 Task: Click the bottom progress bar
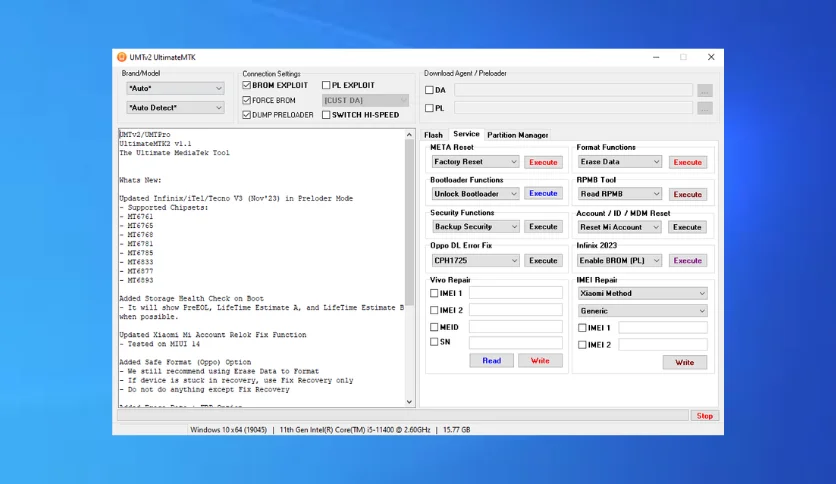pos(403,416)
